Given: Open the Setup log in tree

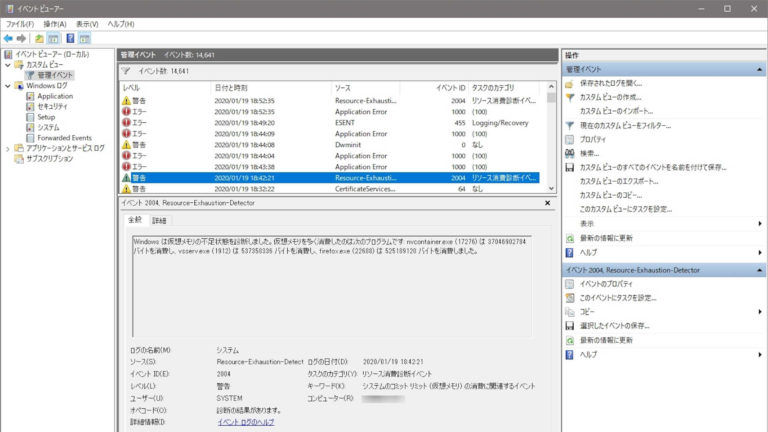Looking at the screenshot, I should [x=46, y=117].
